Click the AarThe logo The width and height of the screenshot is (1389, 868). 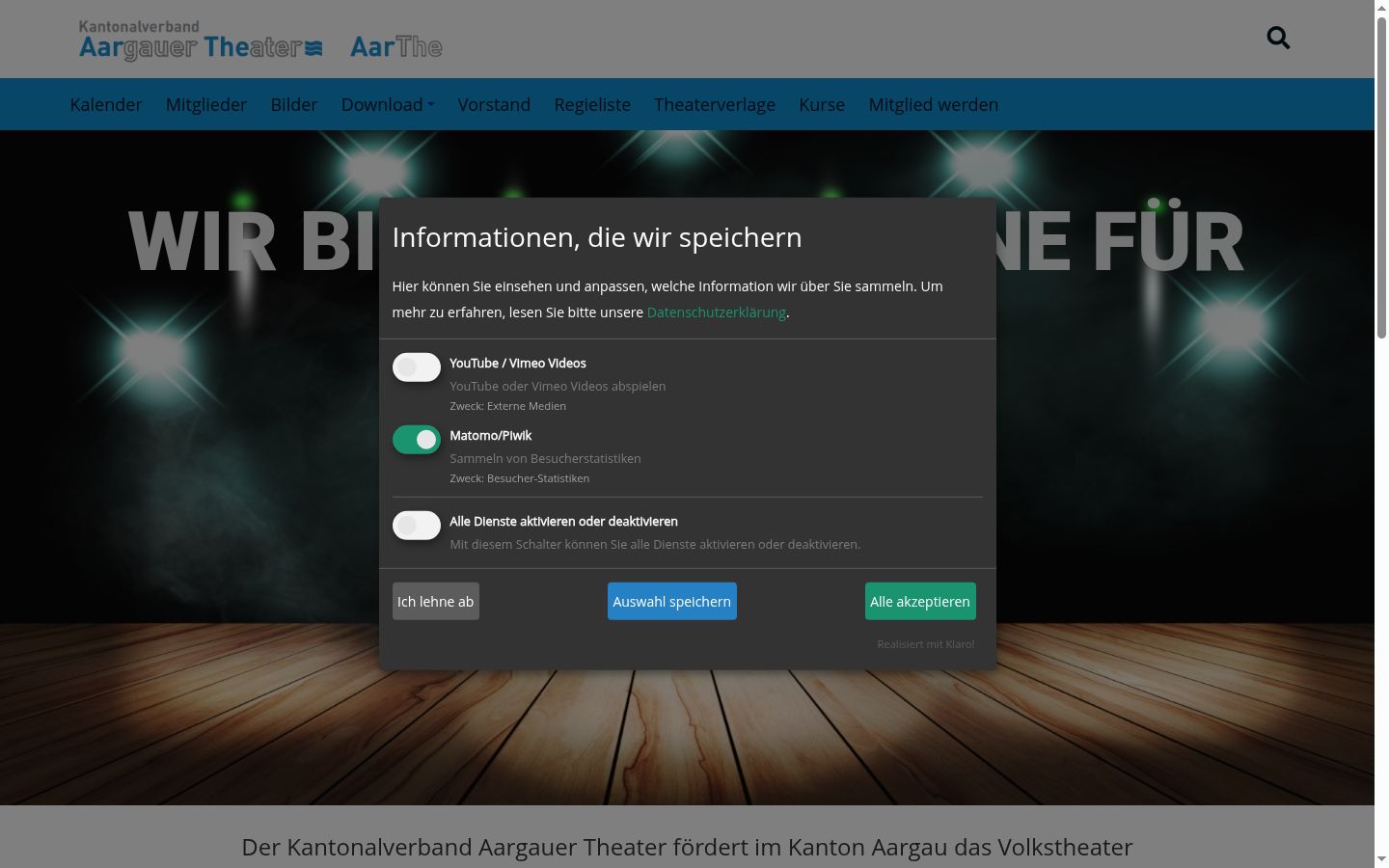point(396,46)
